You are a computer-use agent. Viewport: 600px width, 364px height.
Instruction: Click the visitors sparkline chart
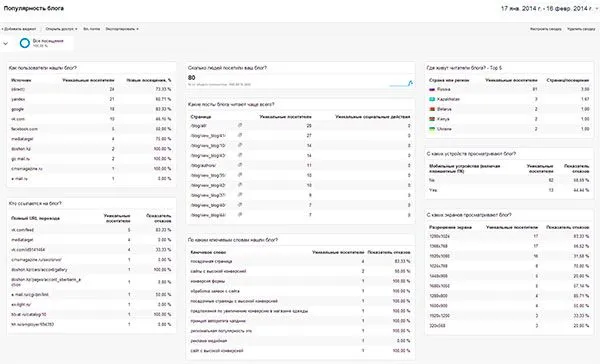pyautogui.click(x=401, y=83)
